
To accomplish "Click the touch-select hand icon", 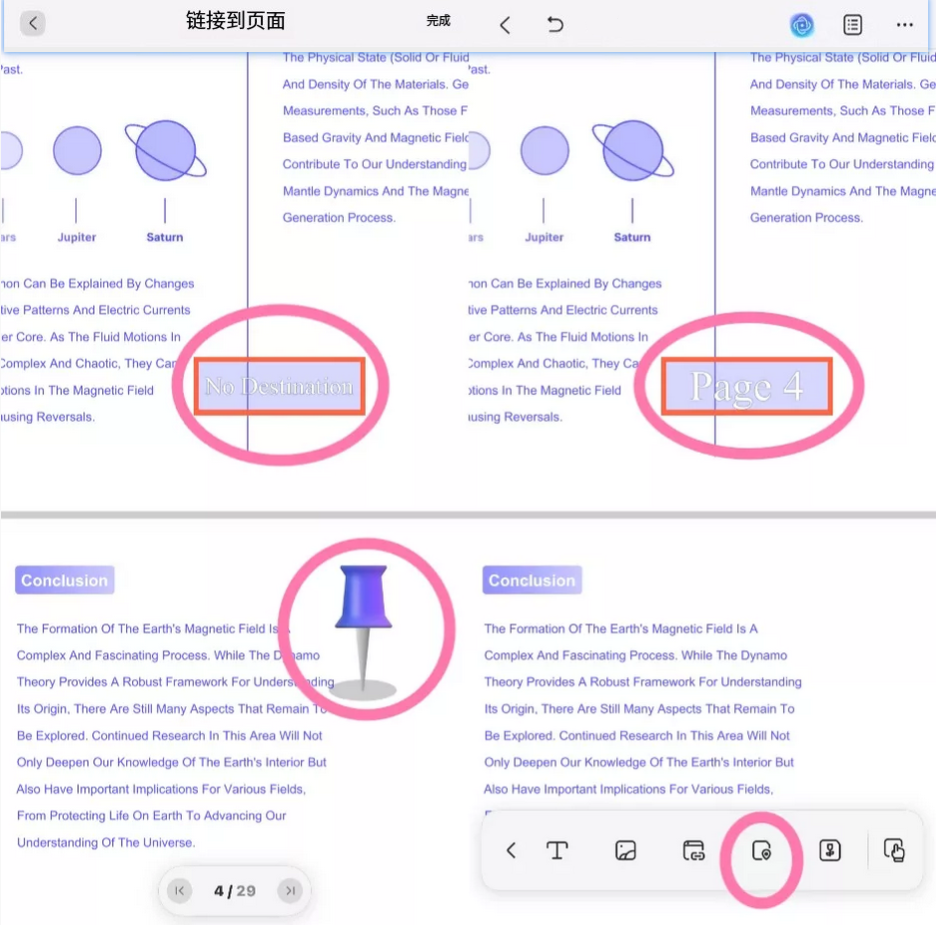I will click(x=895, y=851).
